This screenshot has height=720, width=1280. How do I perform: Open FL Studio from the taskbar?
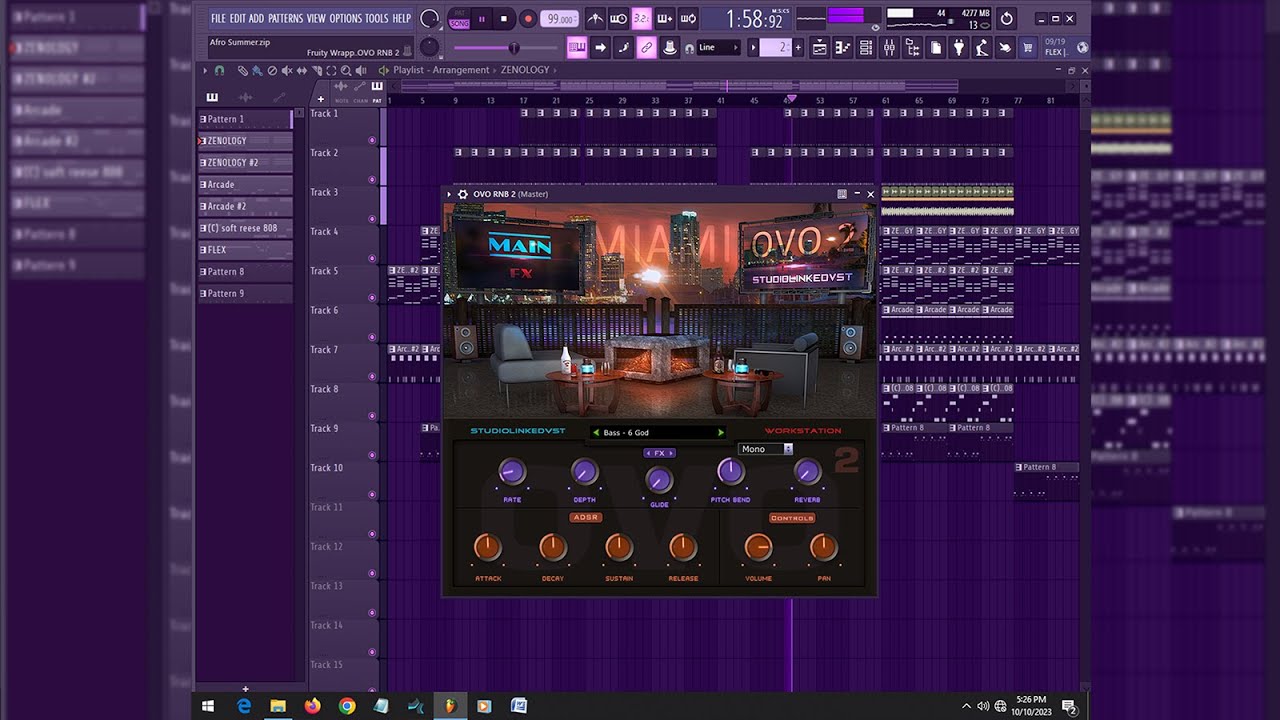click(450, 706)
